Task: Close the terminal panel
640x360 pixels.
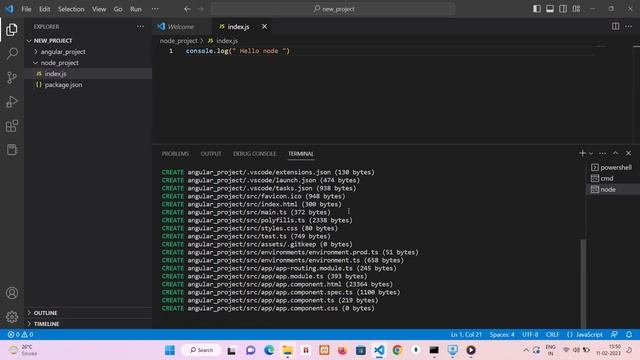Action: (629, 153)
